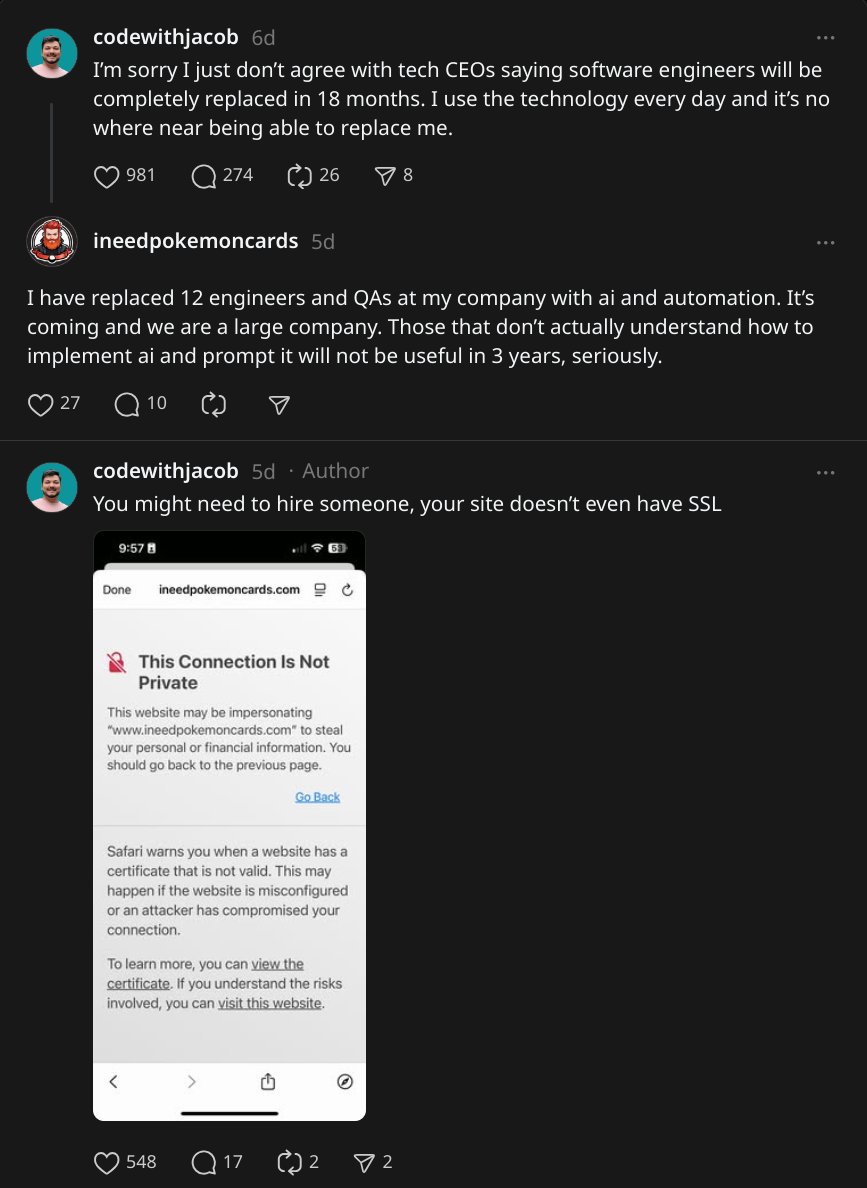Open more options for ineedpokemoncards' reply
Image resolution: width=867 pixels, height=1188 pixels.
click(825, 242)
